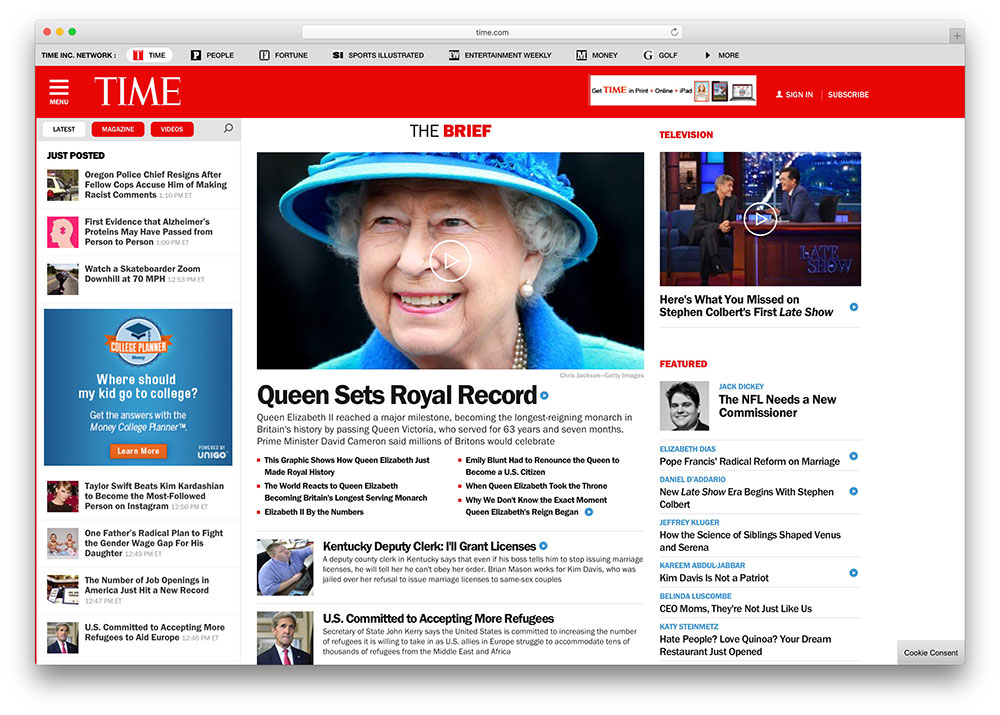The image size is (1000, 715).
Task: Click the Fortune network icon
Action: 264,55
